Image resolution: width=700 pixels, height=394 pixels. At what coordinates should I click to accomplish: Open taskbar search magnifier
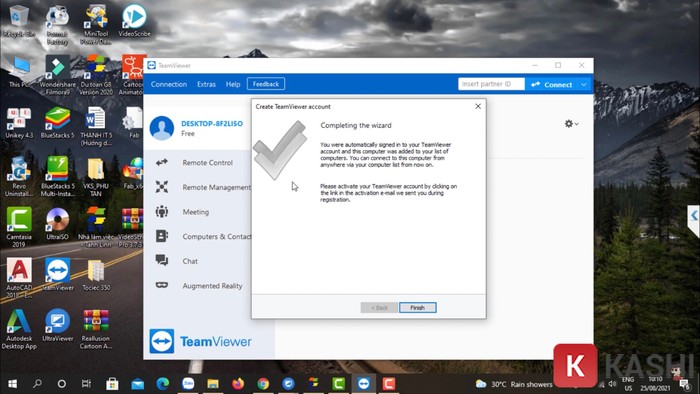coord(38,384)
